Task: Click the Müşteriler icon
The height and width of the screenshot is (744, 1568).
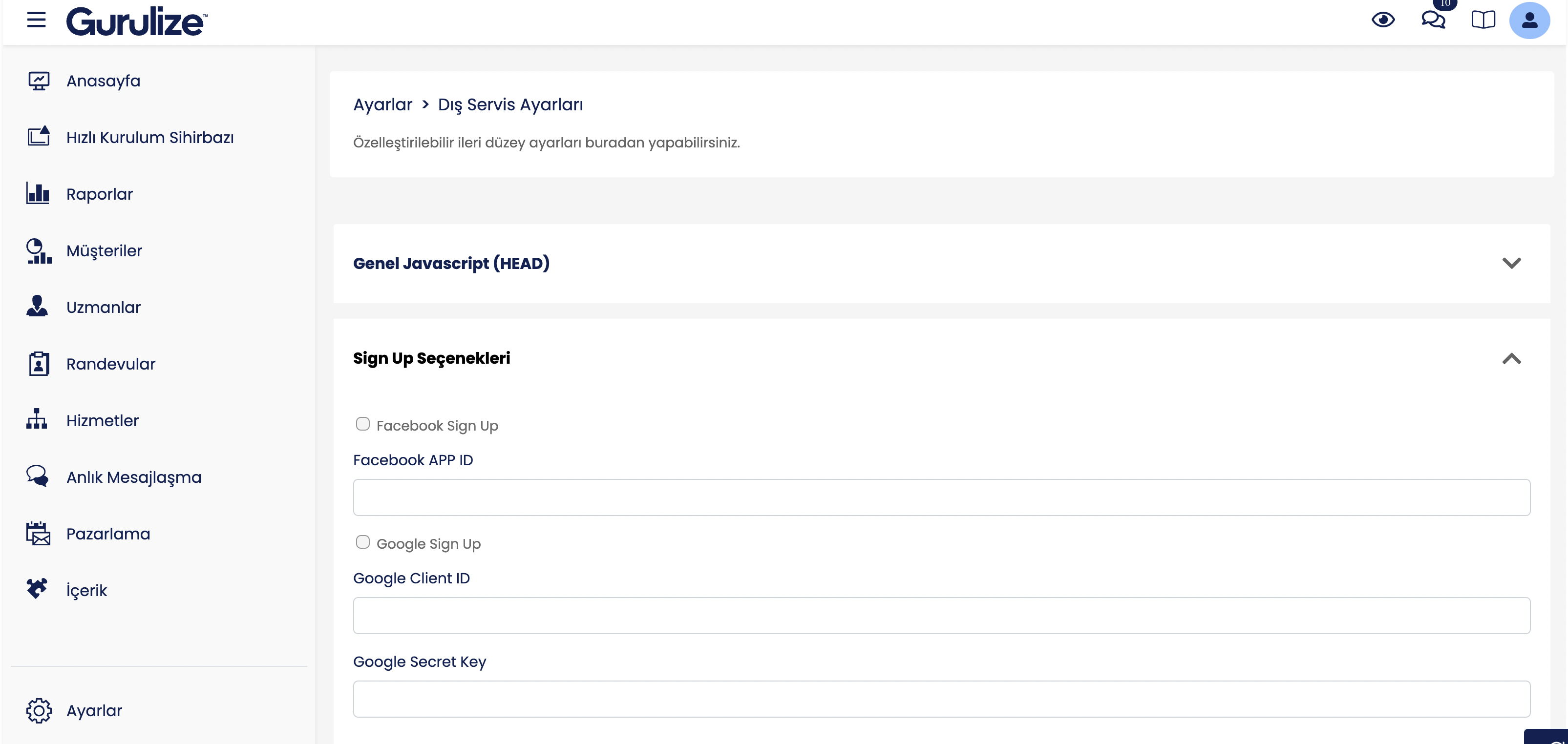Action: (39, 250)
